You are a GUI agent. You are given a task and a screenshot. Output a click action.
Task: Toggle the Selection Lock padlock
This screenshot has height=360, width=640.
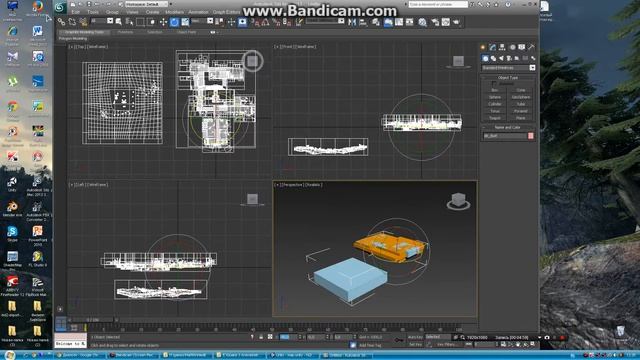coord(261,337)
